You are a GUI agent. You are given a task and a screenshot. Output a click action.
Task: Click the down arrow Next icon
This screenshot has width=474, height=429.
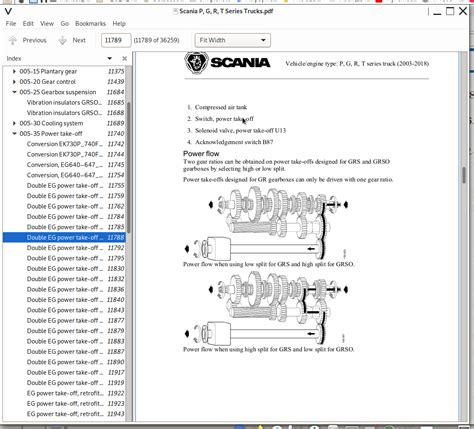[62, 40]
